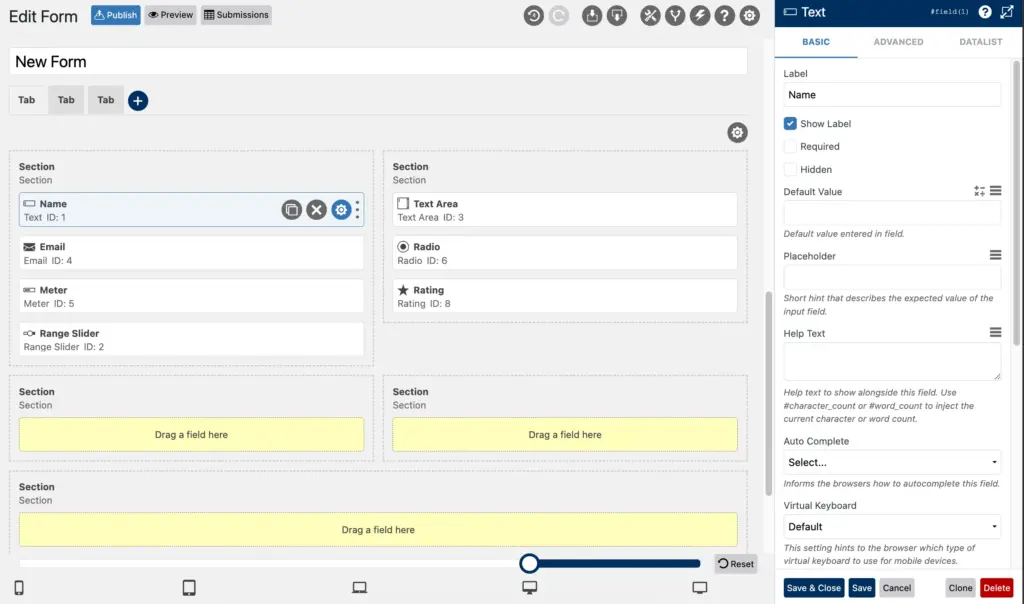
Task: Open the Virtual Keyboard dropdown
Action: (x=891, y=526)
